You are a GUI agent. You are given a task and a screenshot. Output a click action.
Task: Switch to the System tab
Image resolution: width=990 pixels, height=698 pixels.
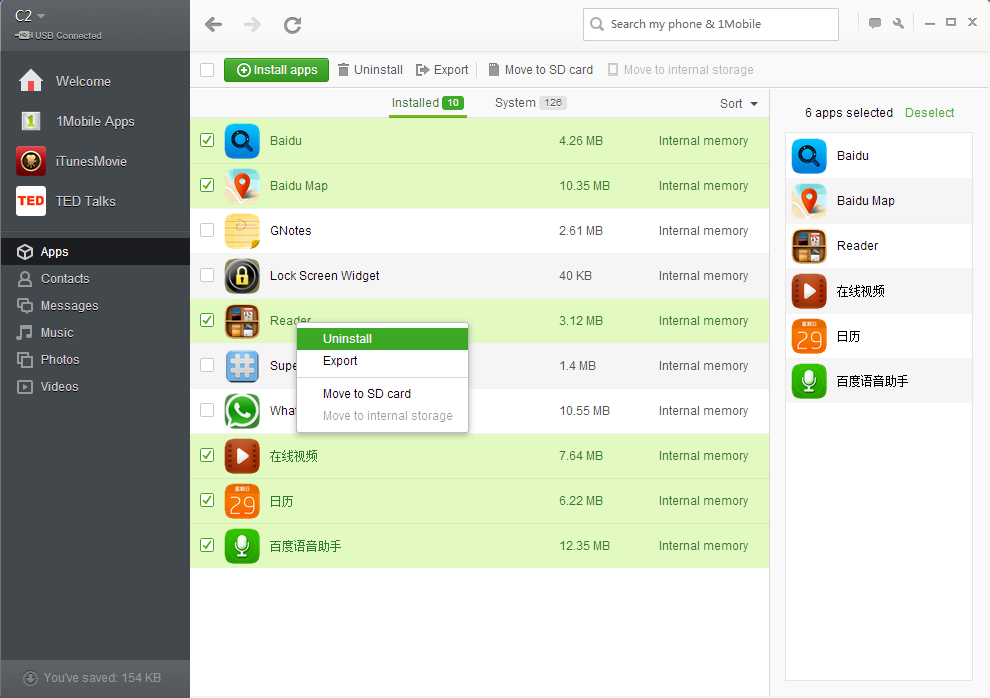click(x=530, y=103)
